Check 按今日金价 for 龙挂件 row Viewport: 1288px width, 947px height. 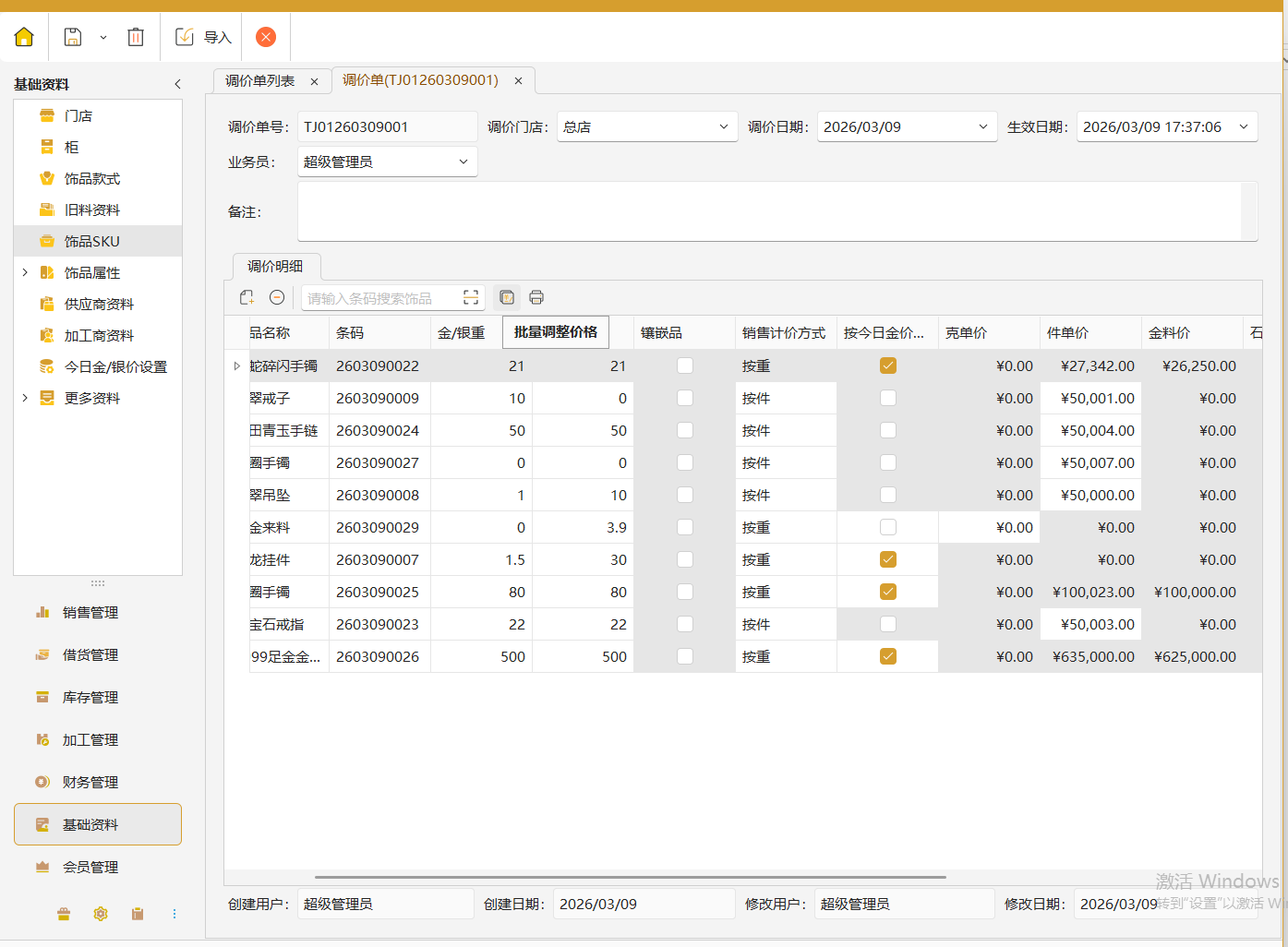pos(887,558)
